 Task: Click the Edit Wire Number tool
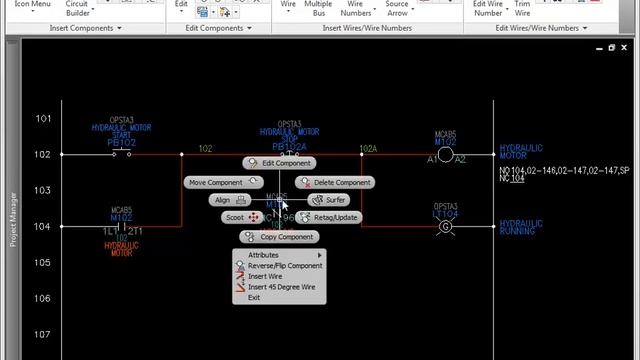coord(488,8)
